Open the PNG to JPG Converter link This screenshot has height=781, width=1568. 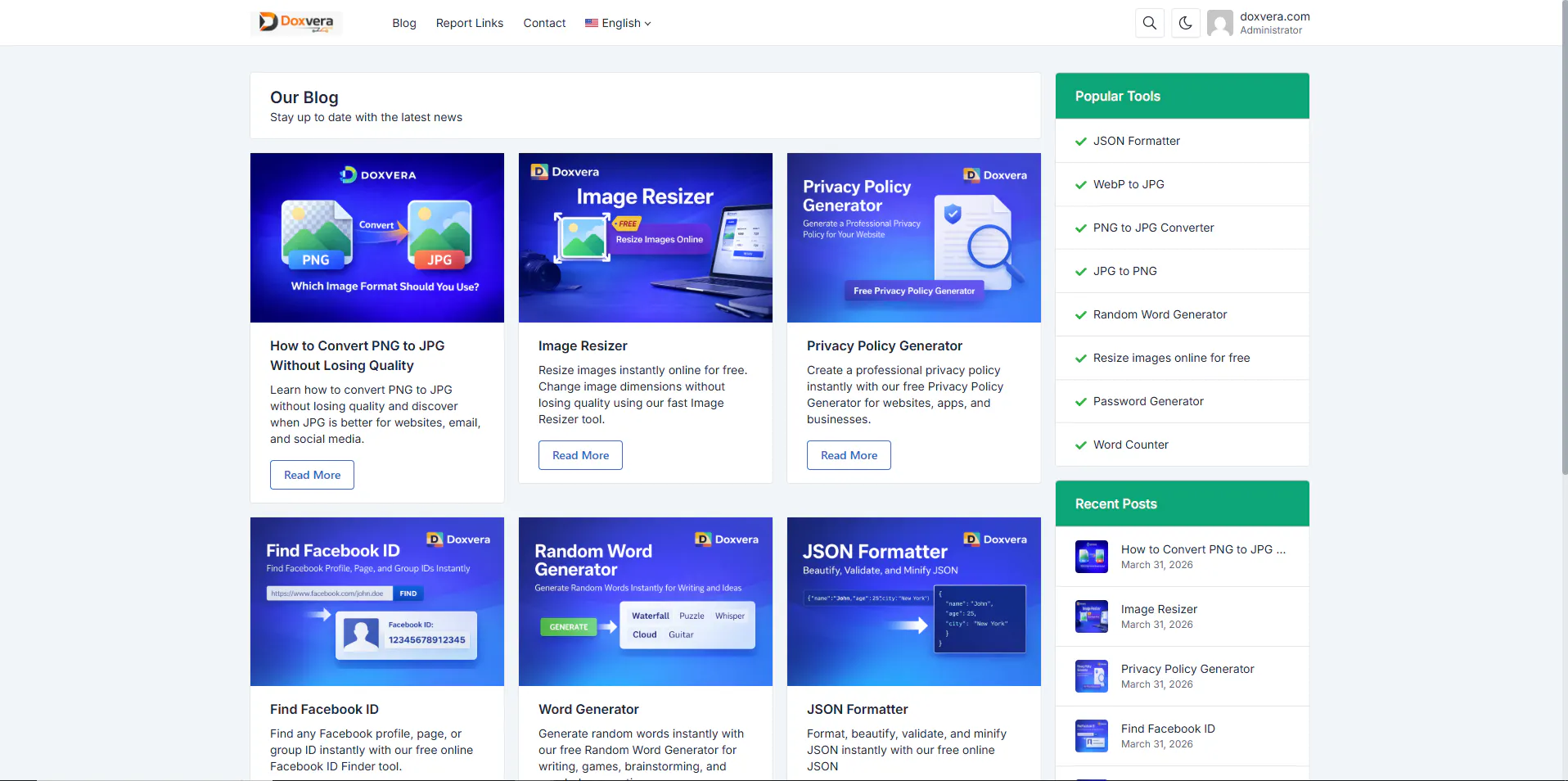(x=1154, y=228)
